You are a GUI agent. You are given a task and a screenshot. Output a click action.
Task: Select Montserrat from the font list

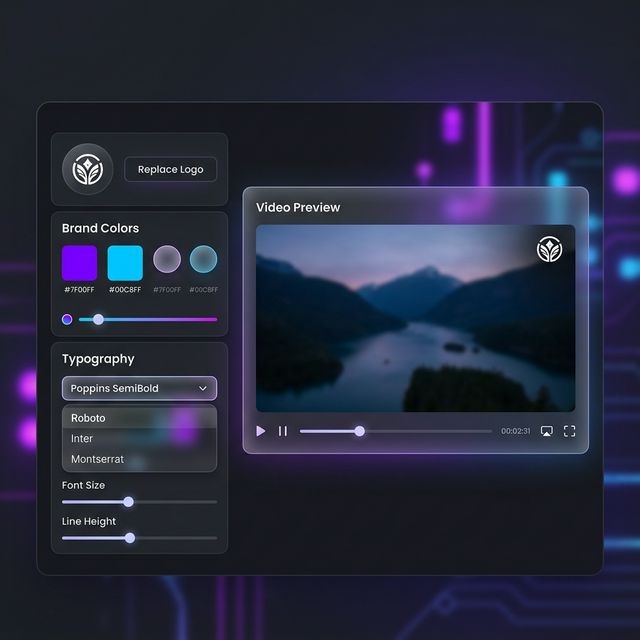click(140, 459)
